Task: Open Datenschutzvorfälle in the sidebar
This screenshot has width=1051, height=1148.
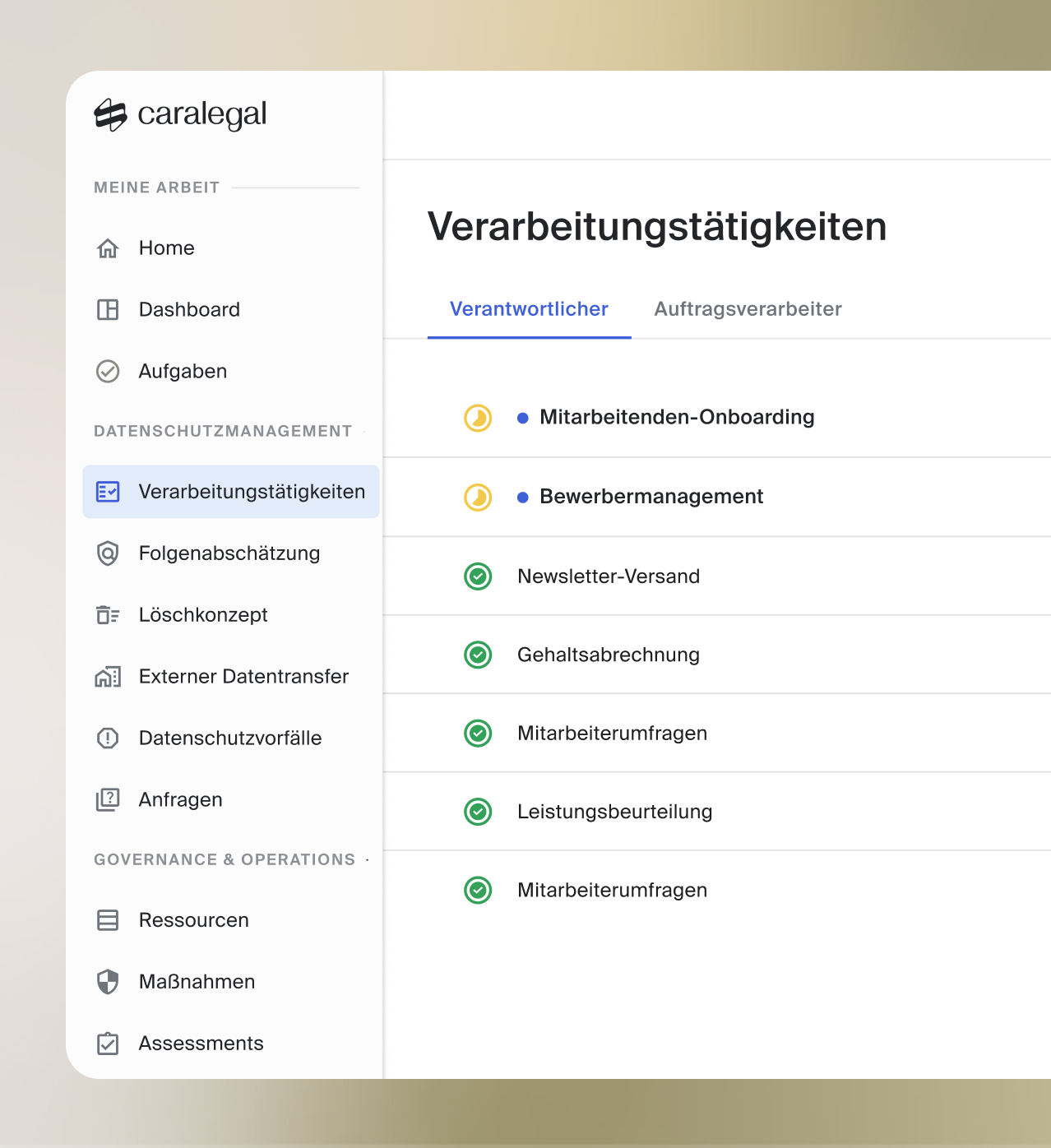Action: [x=231, y=738]
